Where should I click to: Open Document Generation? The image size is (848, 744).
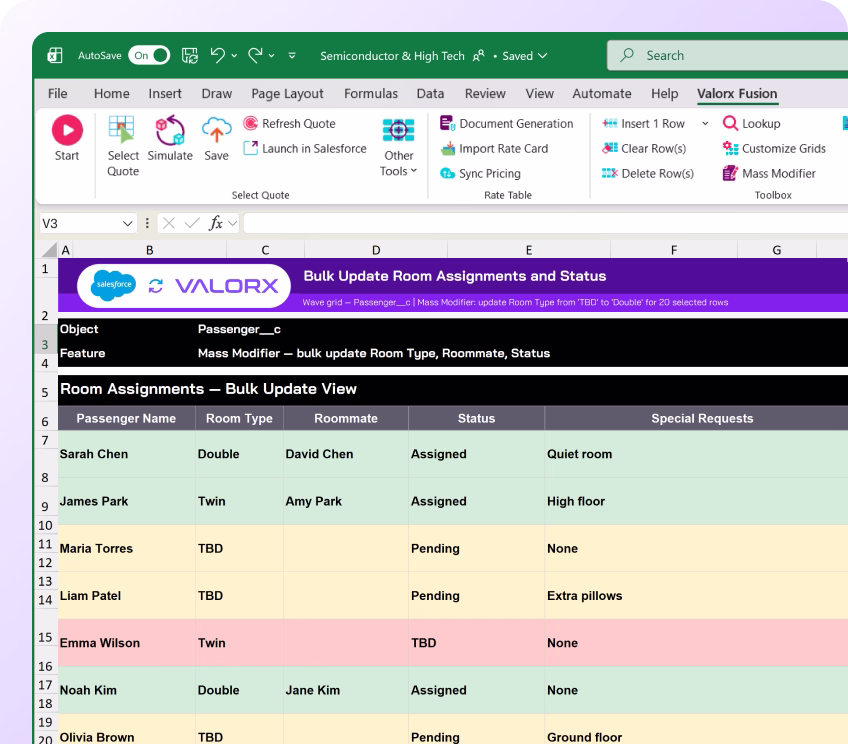[x=506, y=123]
